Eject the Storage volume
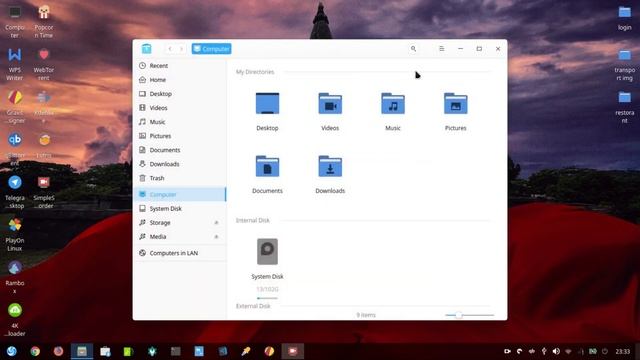Screen dimensions: 640x360 tap(216, 222)
